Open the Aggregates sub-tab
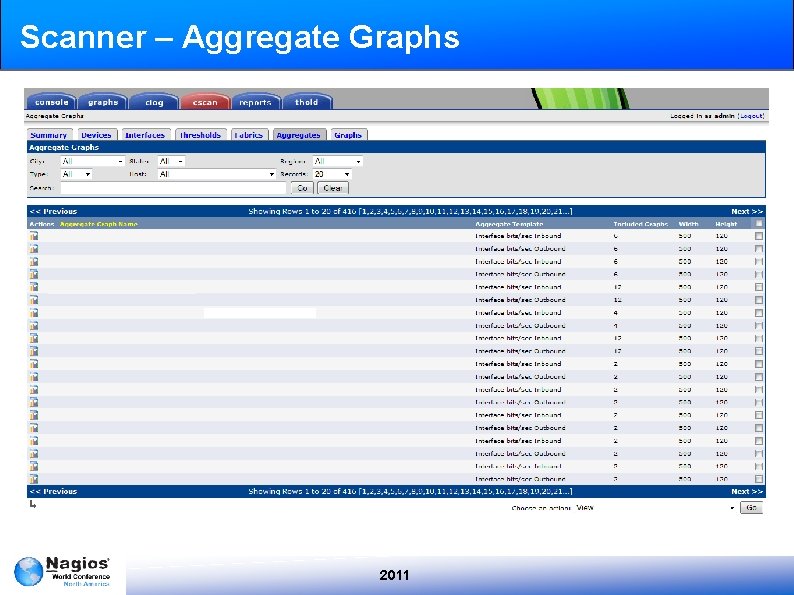The image size is (794, 595). (299, 135)
